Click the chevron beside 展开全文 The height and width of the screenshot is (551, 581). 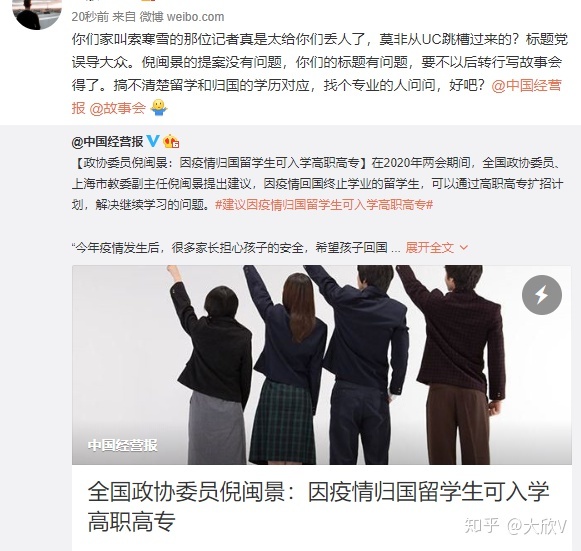pyautogui.click(x=464, y=248)
